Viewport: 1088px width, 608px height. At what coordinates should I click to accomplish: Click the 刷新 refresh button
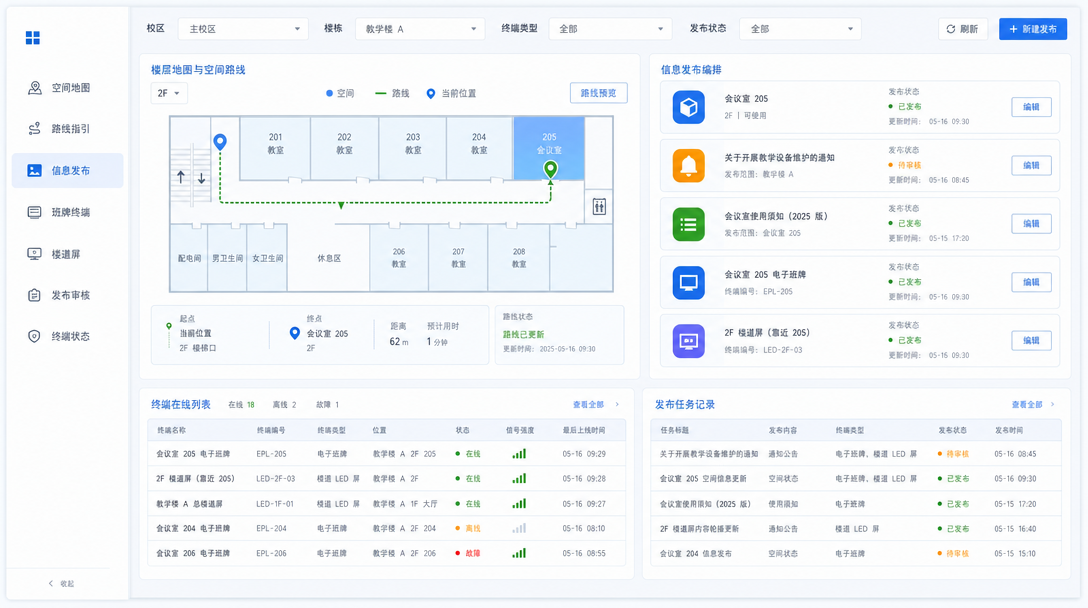click(x=962, y=29)
